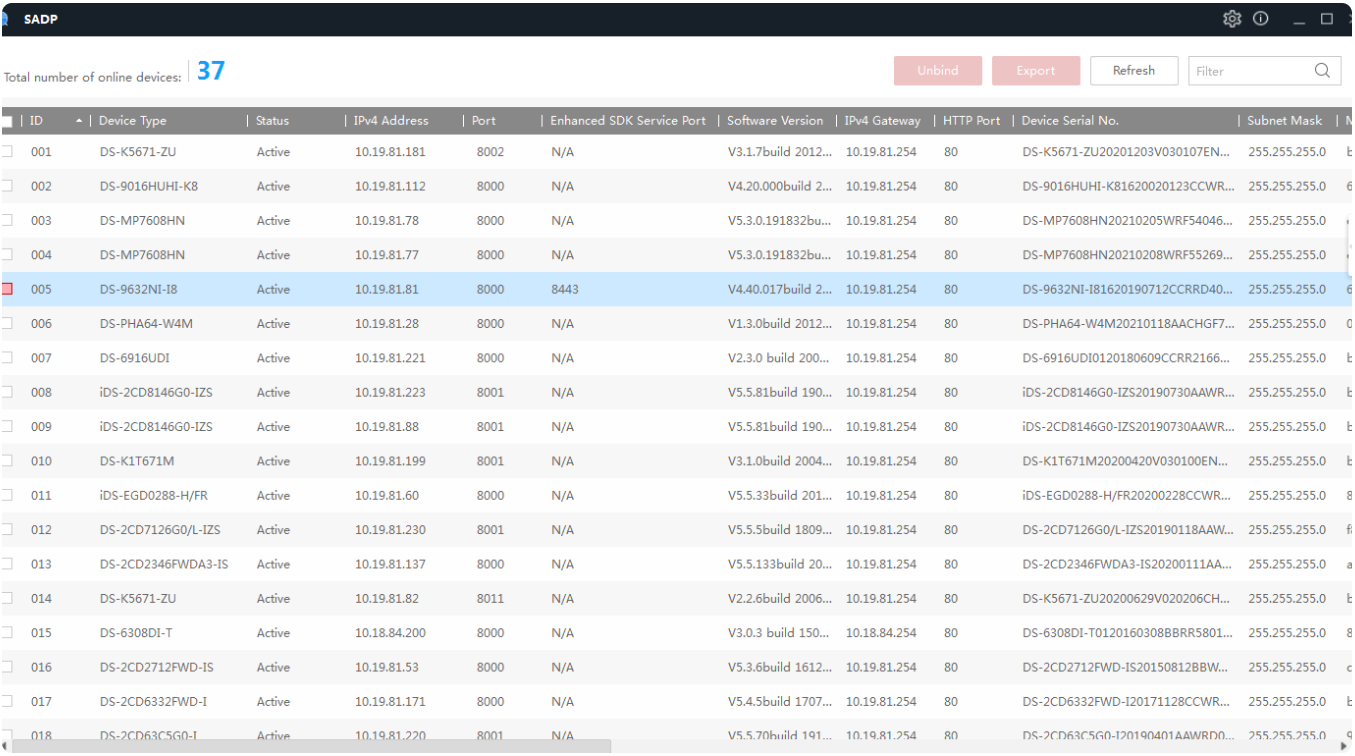Click software version V5.5.133build cell
This screenshot has height=756, width=1355.
(780, 564)
